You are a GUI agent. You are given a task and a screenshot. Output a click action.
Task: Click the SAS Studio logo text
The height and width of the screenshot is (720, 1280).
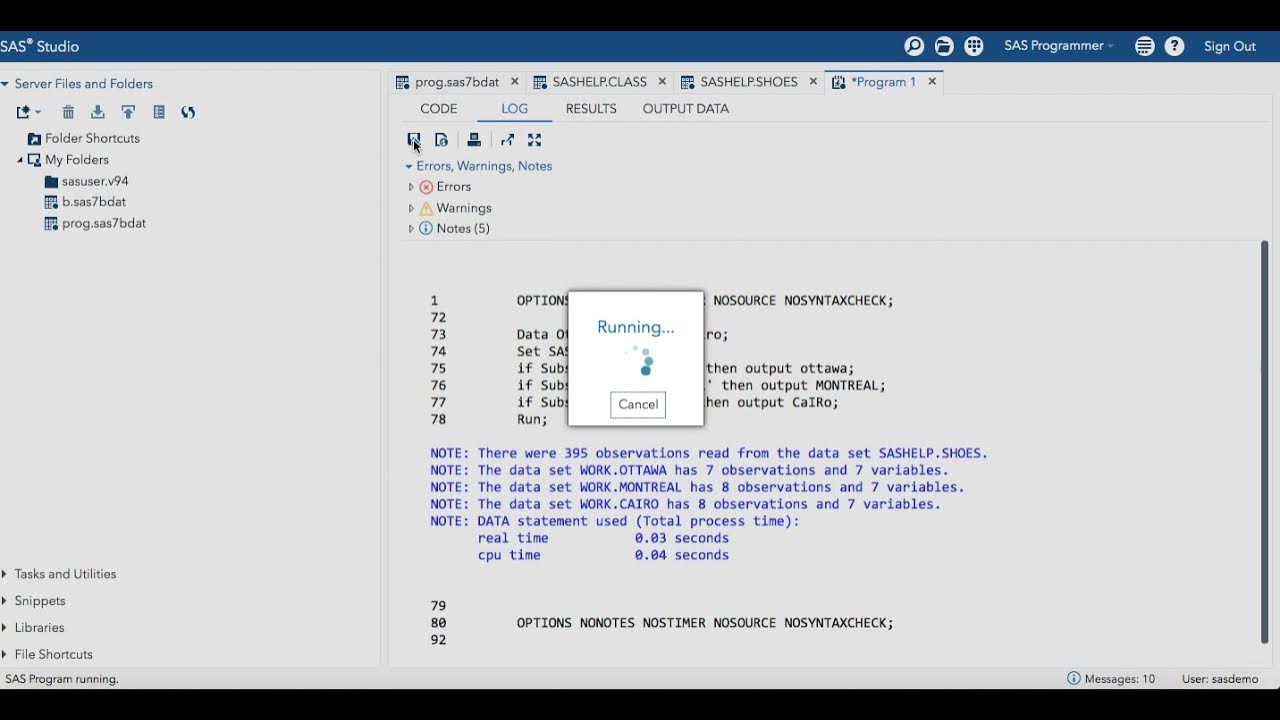(x=39, y=46)
